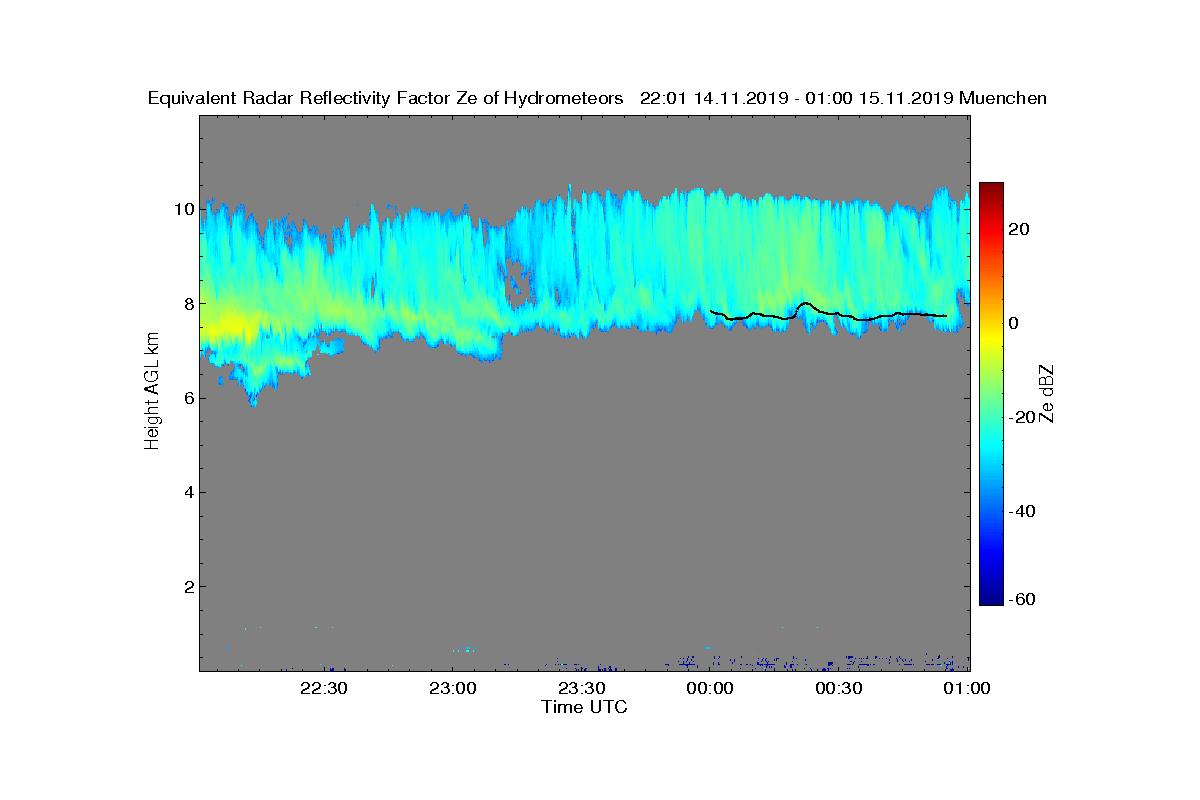Click the plot title 'Equivalent Radar Reflectivity Factor Ze of Hydrometeors'
Image resolution: width=1200 pixels, height=800 pixels.
(386, 98)
